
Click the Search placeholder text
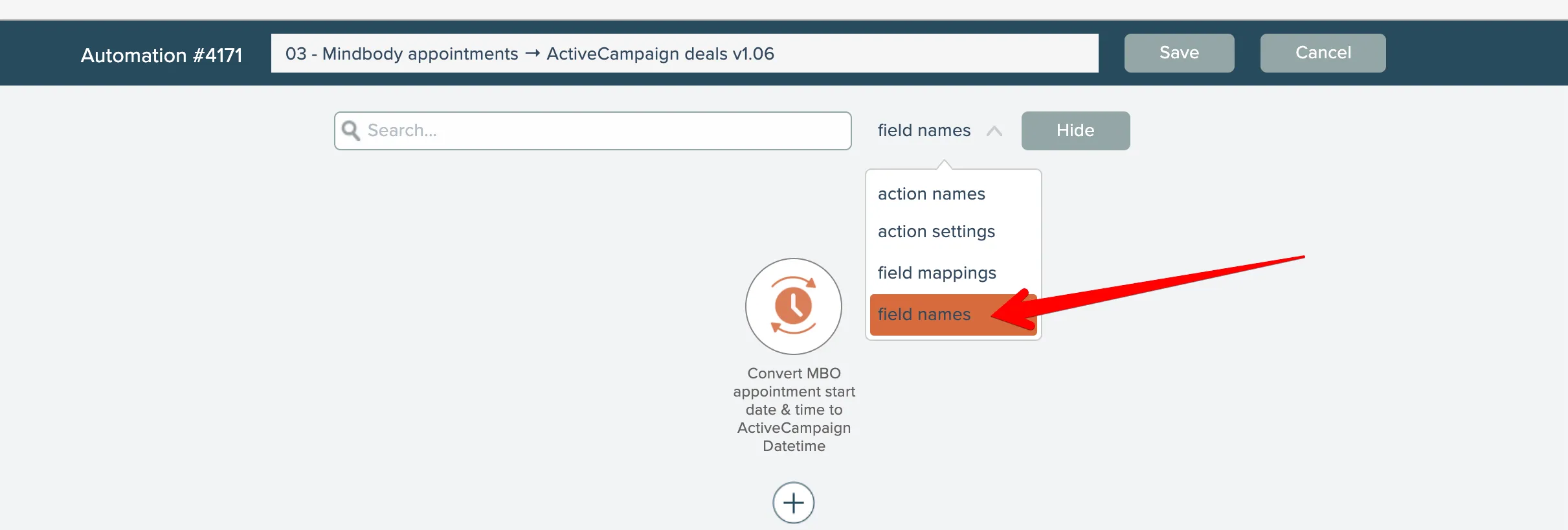tap(402, 131)
